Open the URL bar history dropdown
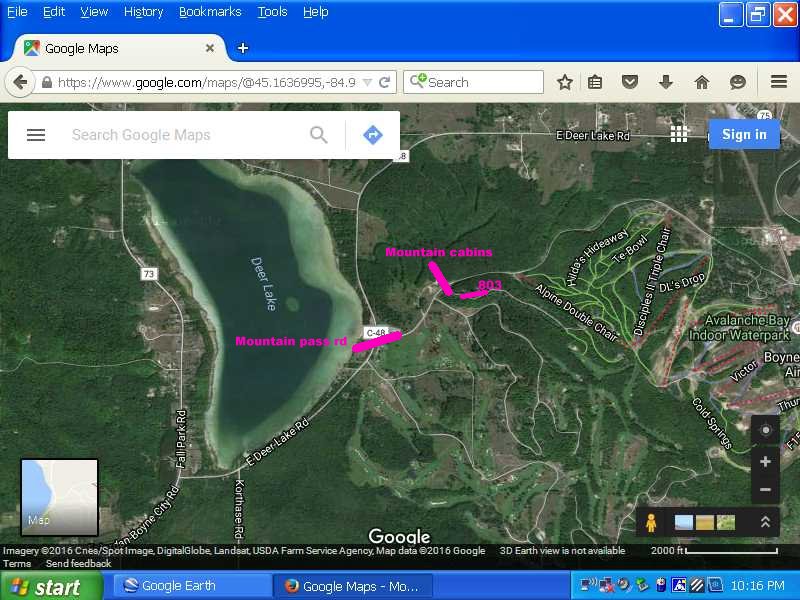The height and width of the screenshot is (600, 800). pyautogui.click(x=367, y=82)
